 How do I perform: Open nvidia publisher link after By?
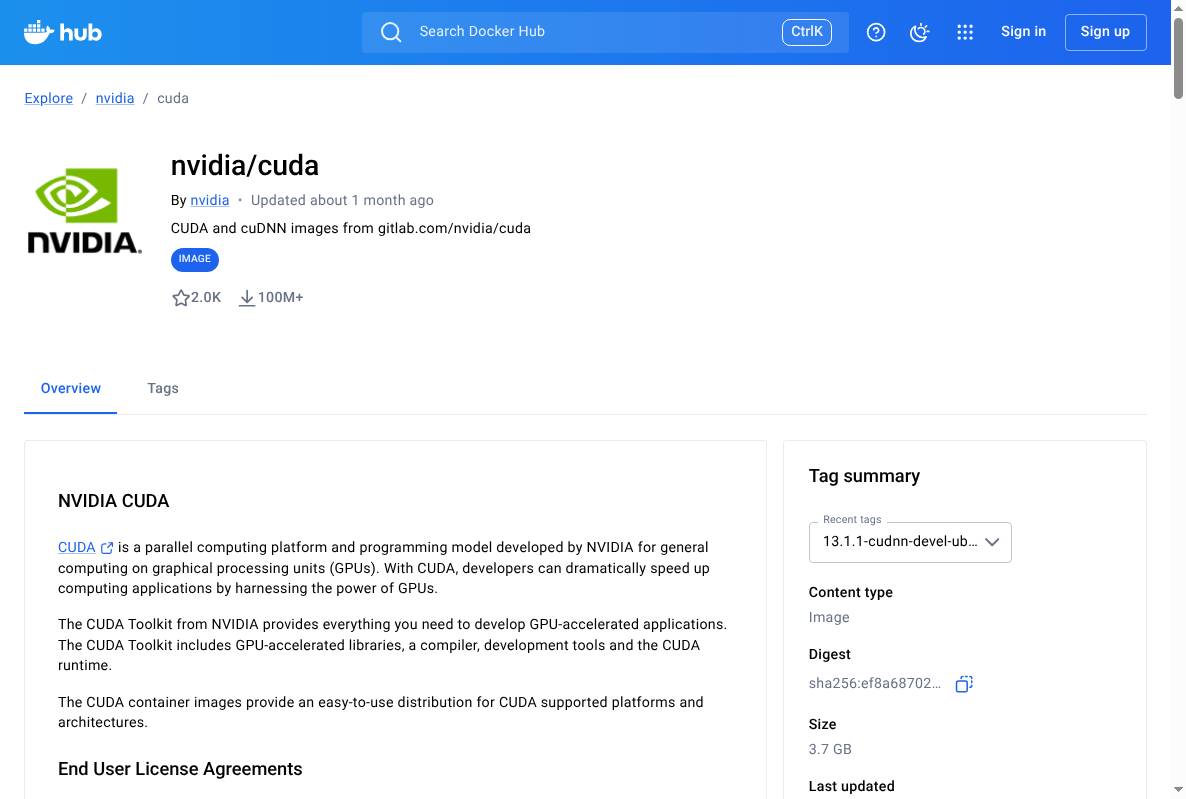pos(210,200)
